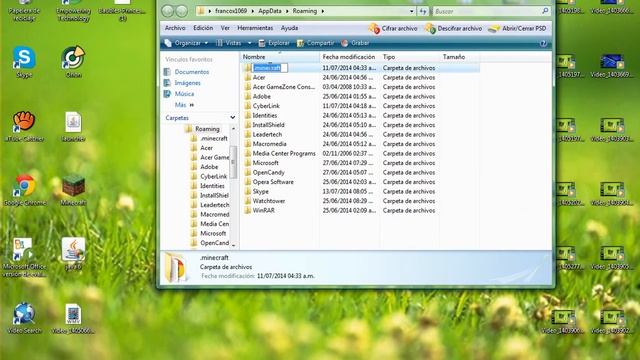The height and width of the screenshot is (360, 640).
Task: Select OpenCandy folder in file list
Action: 268,172
